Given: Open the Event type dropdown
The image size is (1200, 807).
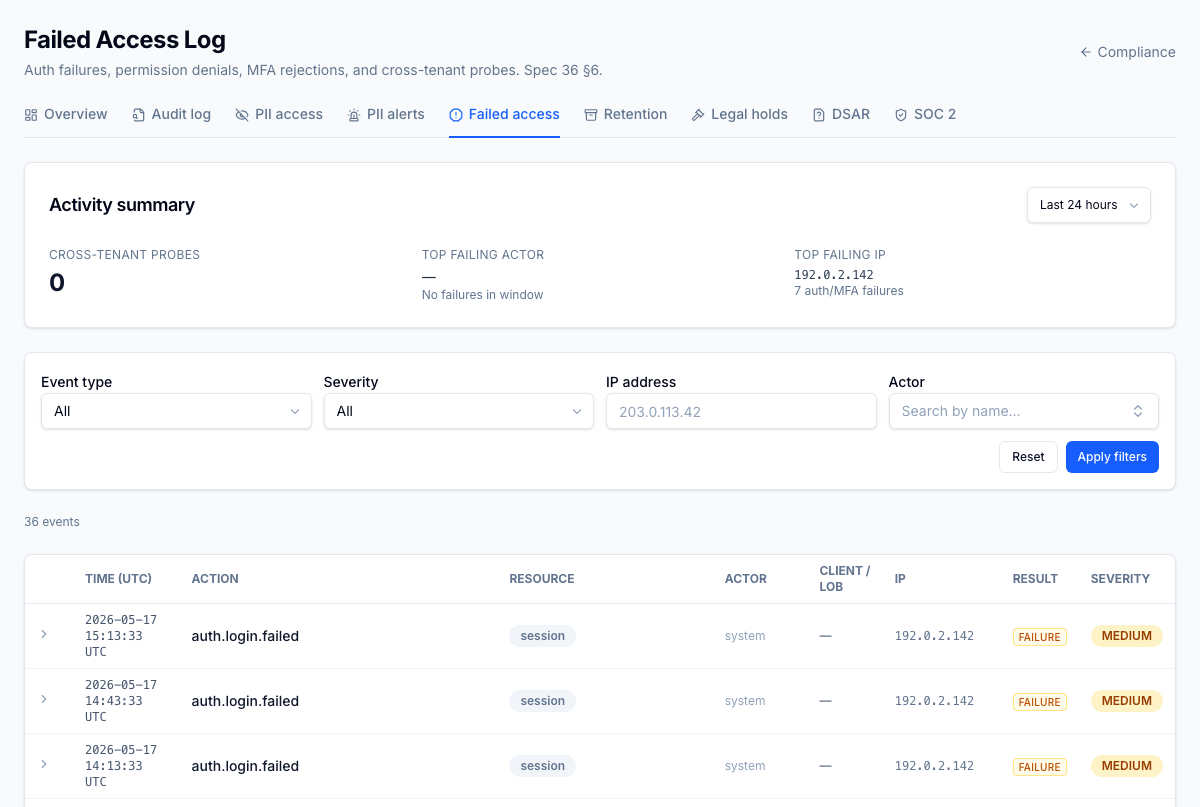Looking at the screenshot, I should pyautogui.click(x=176, y=411).
